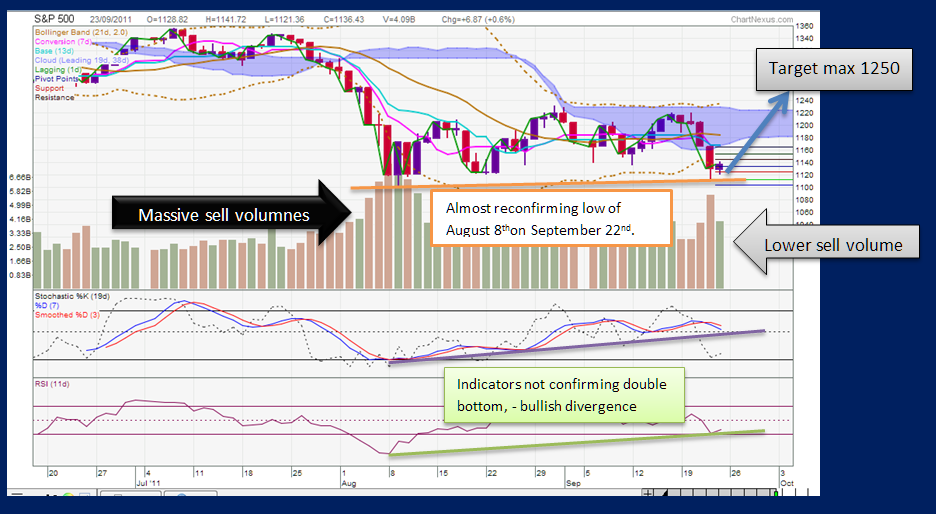
Task: Select Support legend entry
Action: tap(49, 88)
